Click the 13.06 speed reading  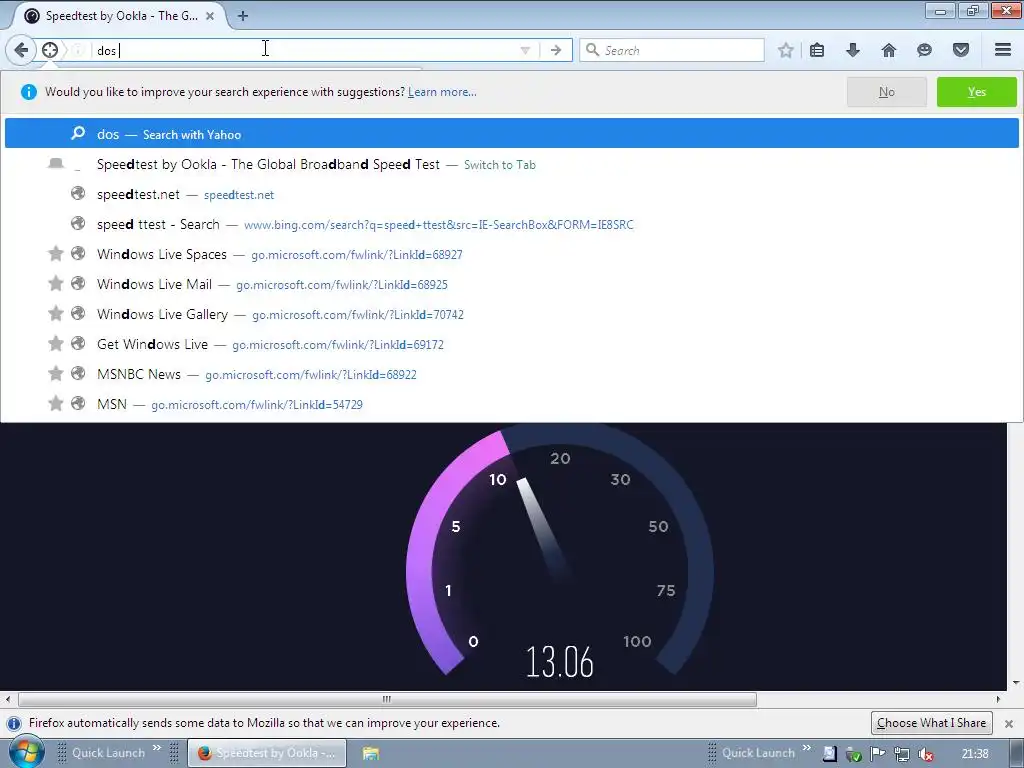tap(560, 662)
